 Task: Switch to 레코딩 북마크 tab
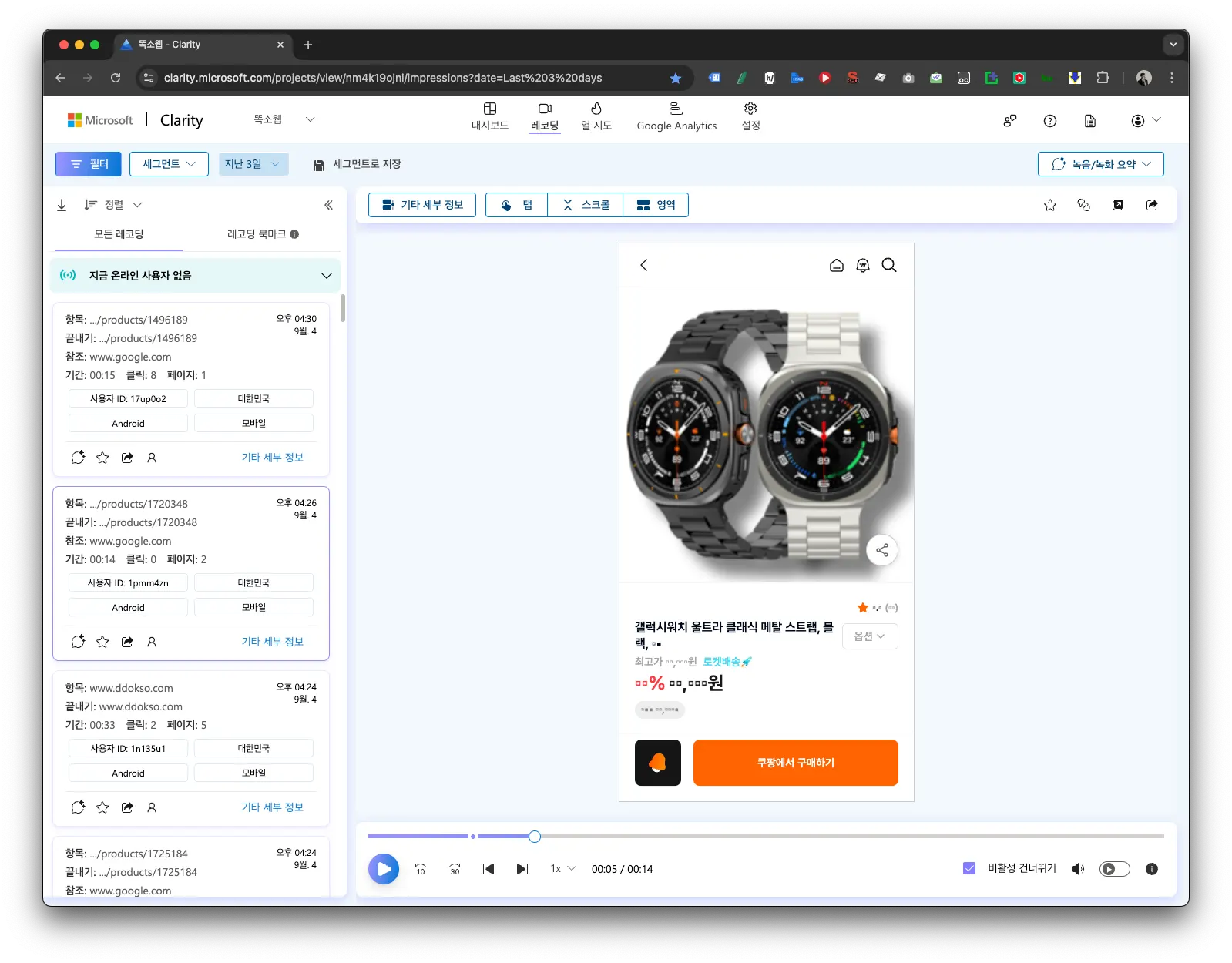[262, 234]
